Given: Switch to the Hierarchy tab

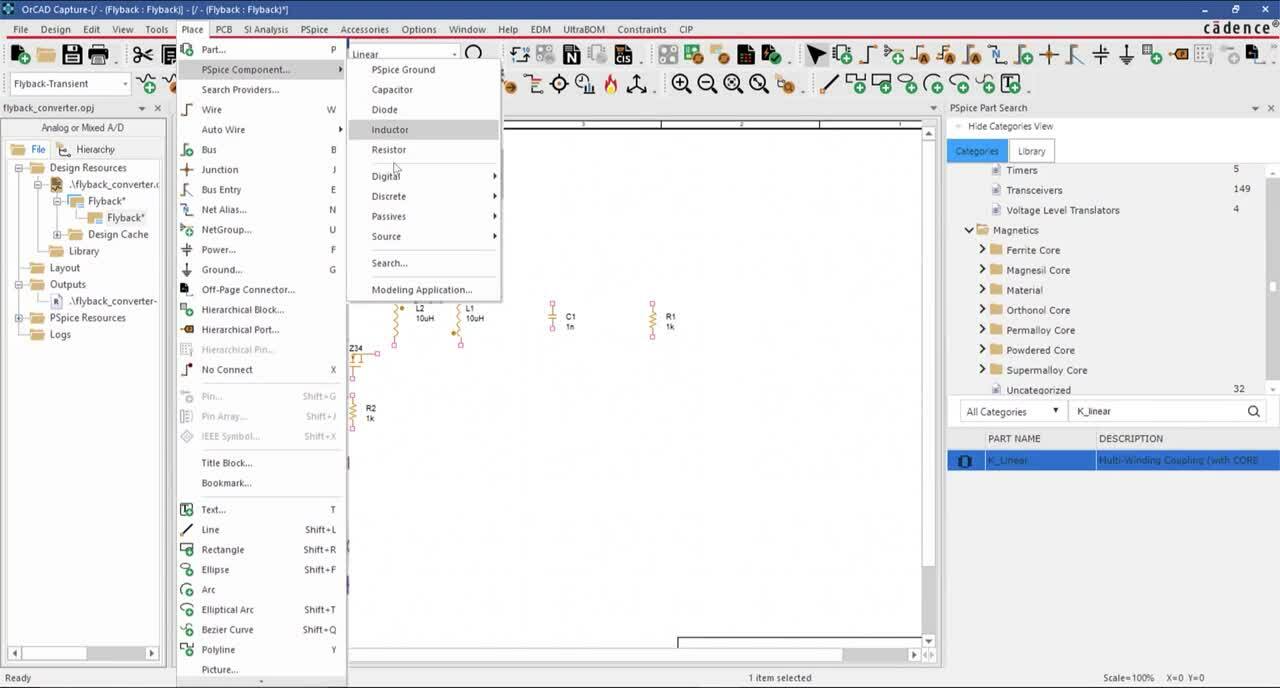Looking at the screenshot, I should (86, 149).
